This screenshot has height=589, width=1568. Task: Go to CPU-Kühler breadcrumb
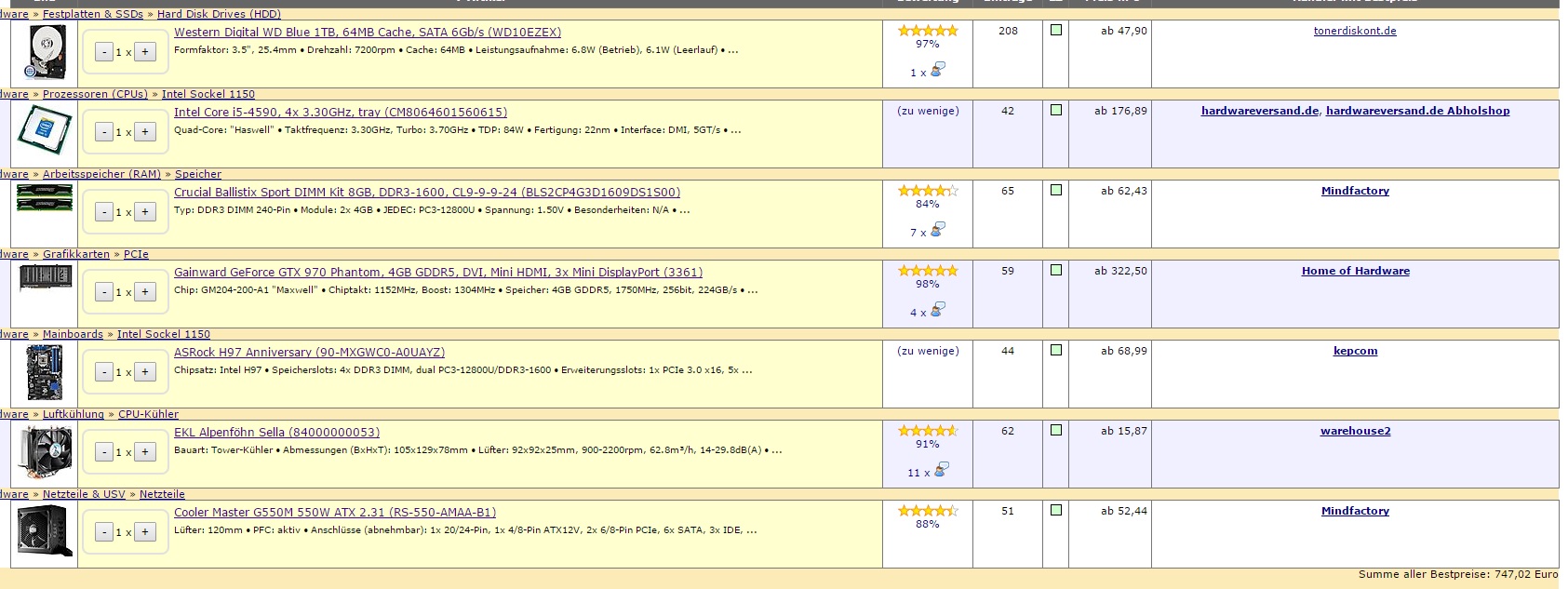tap(148, 414)
